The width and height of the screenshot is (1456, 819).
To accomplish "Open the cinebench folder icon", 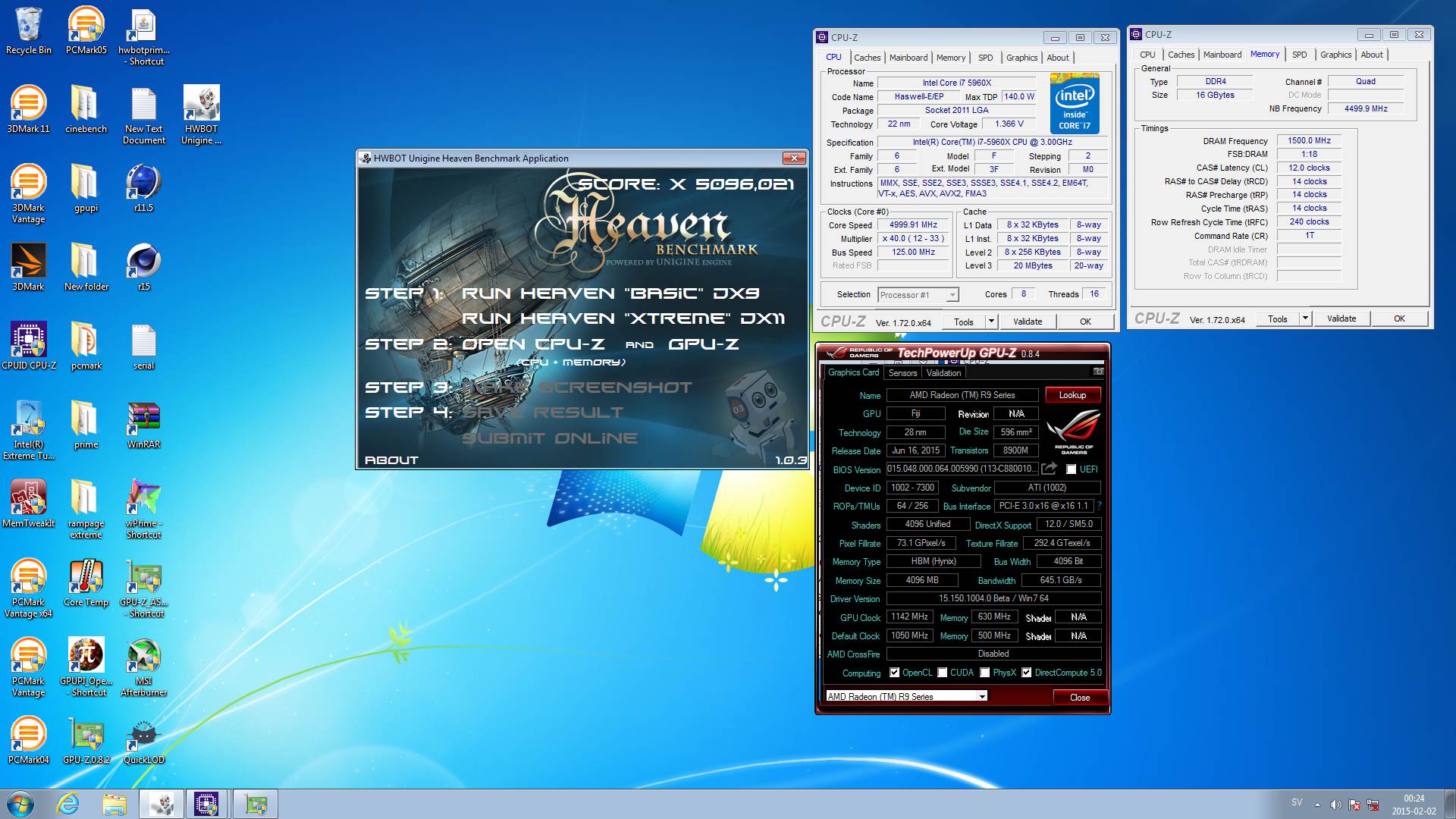I will click(86, 109).
